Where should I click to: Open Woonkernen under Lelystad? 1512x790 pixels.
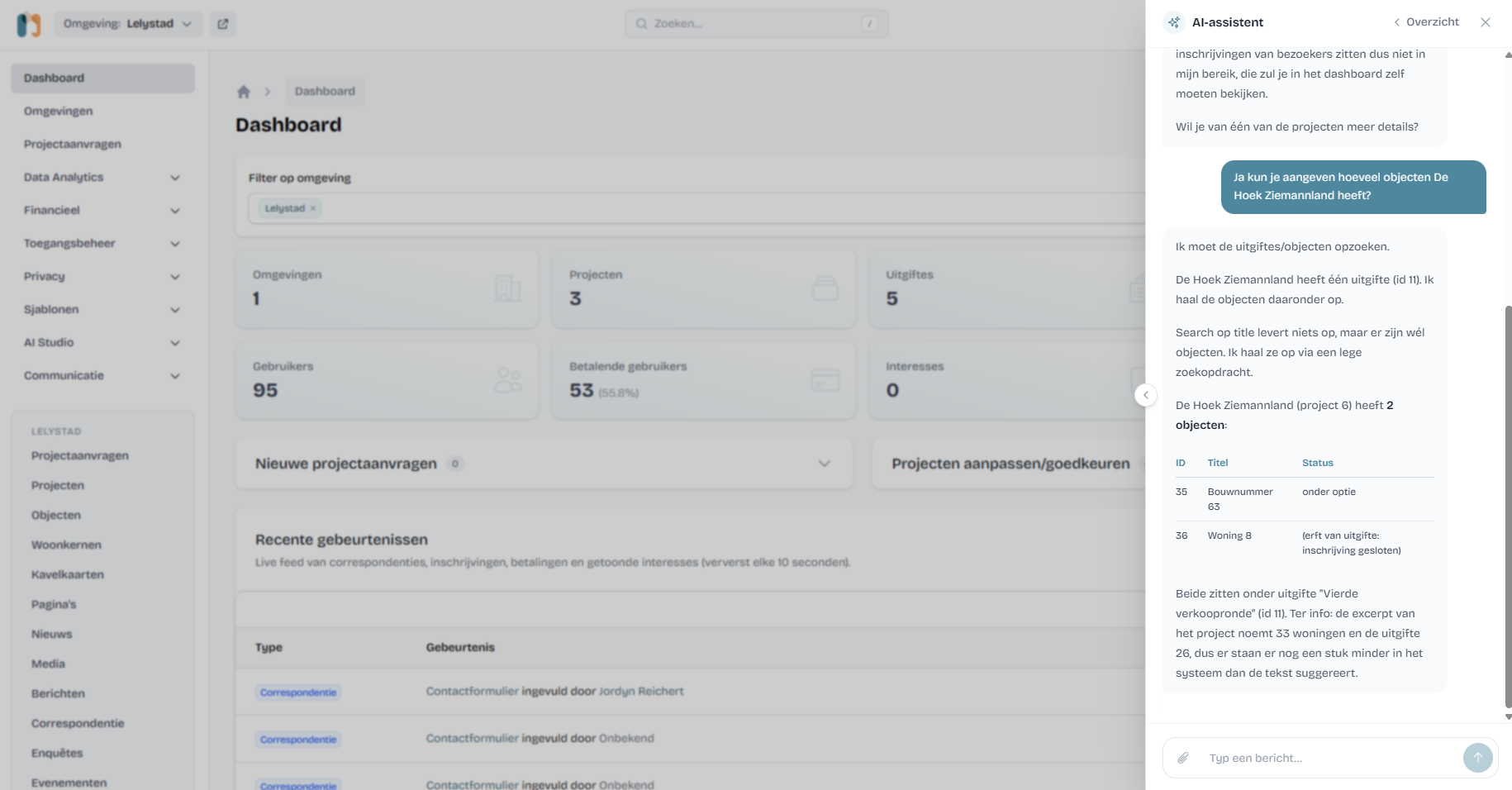[66, 545]
